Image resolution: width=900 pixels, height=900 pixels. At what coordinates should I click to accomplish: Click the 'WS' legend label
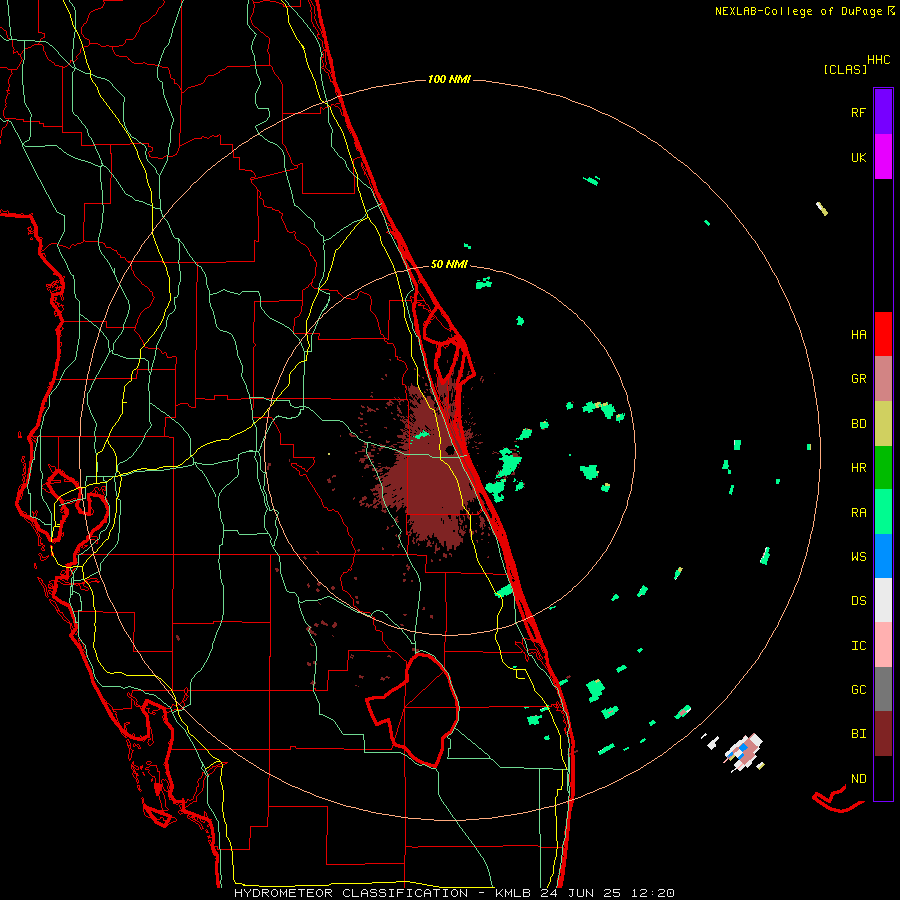[x=858, y=557]
